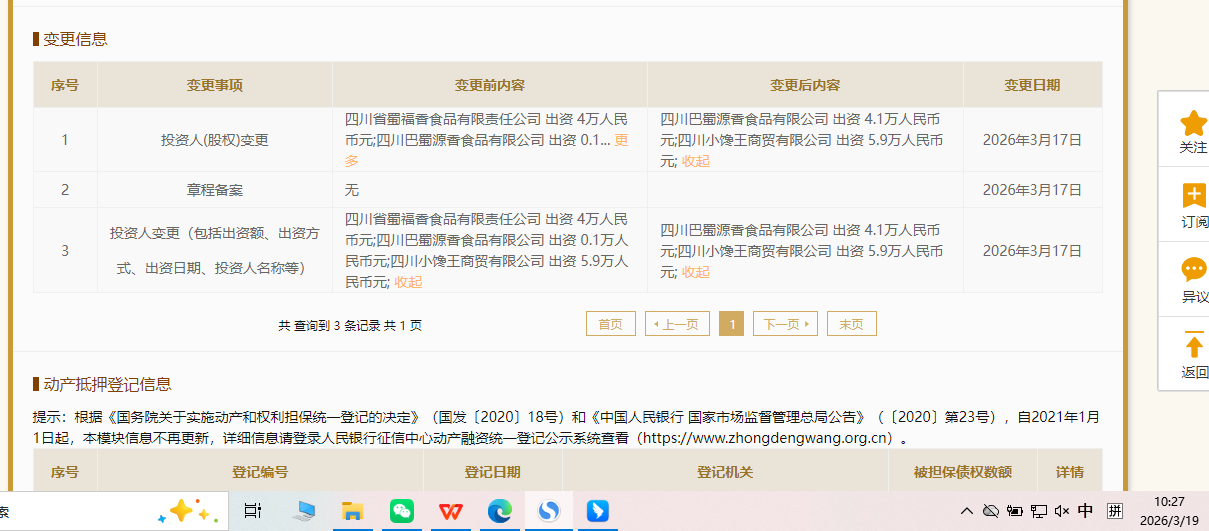Open WPS Office from the taskbar
Screen dimensions: 1209x531
pos(451,511)
